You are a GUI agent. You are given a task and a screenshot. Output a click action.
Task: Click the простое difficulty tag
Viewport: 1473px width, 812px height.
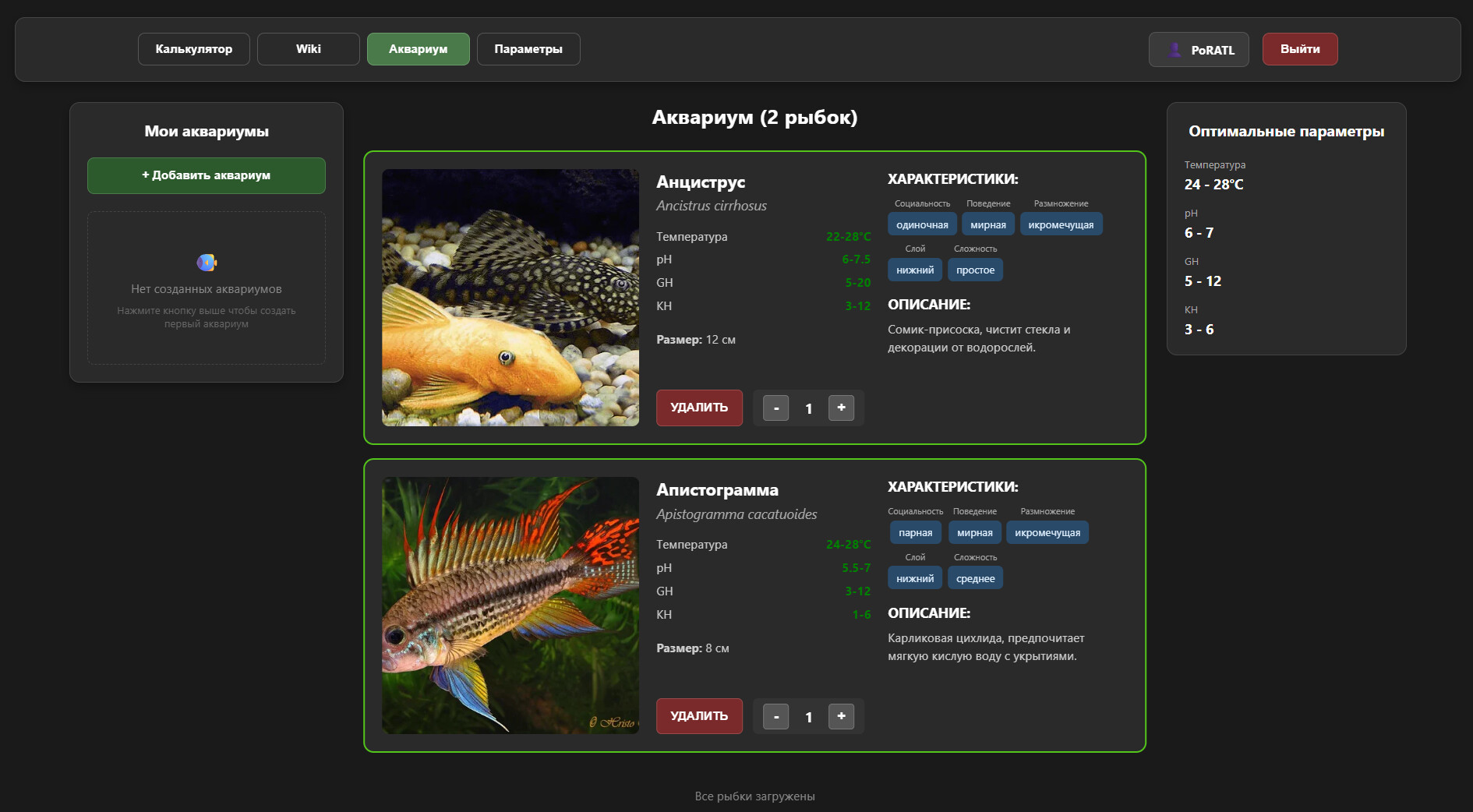(x=975, y=270)
